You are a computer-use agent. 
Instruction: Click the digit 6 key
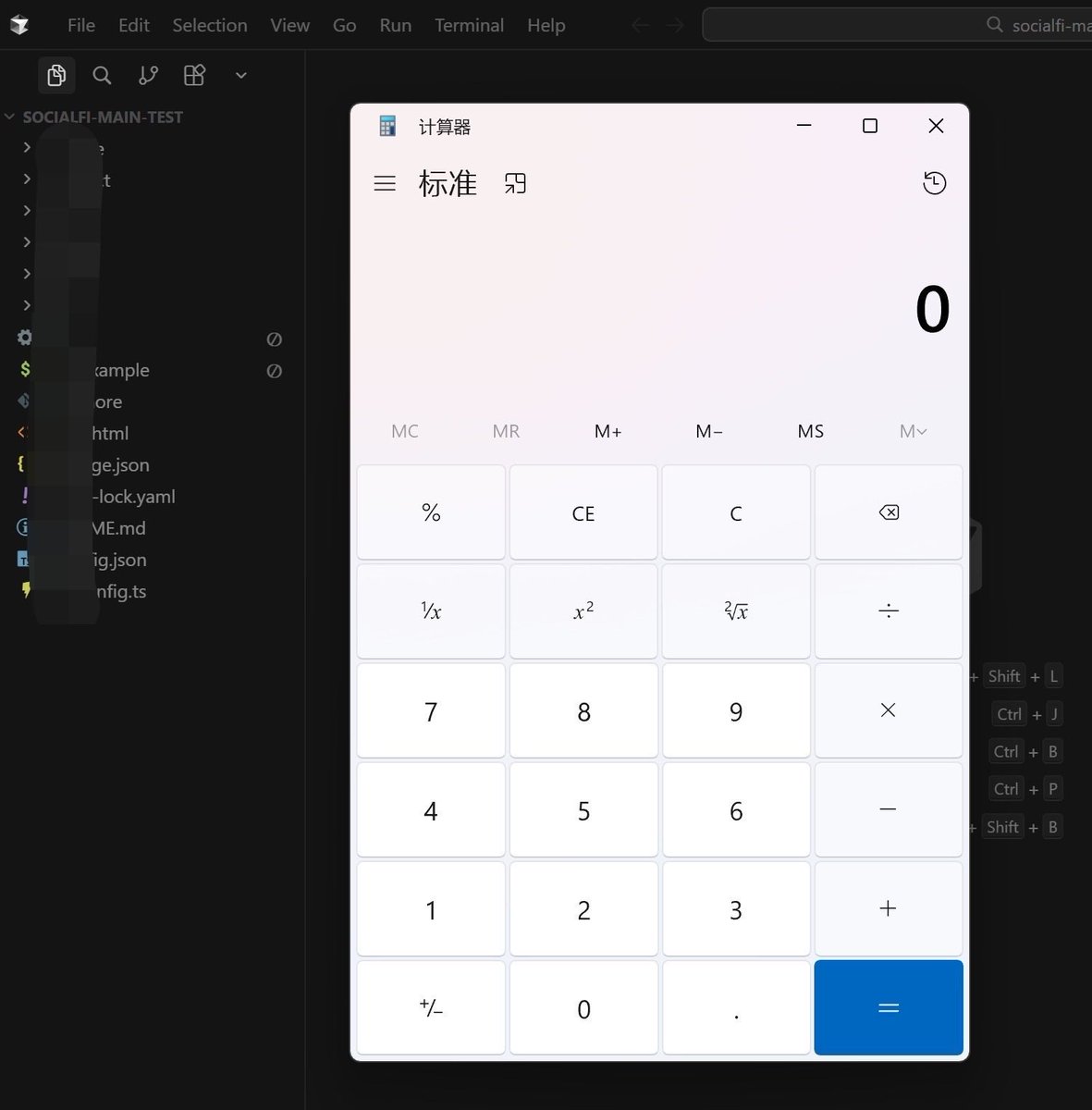pos(736,809)
